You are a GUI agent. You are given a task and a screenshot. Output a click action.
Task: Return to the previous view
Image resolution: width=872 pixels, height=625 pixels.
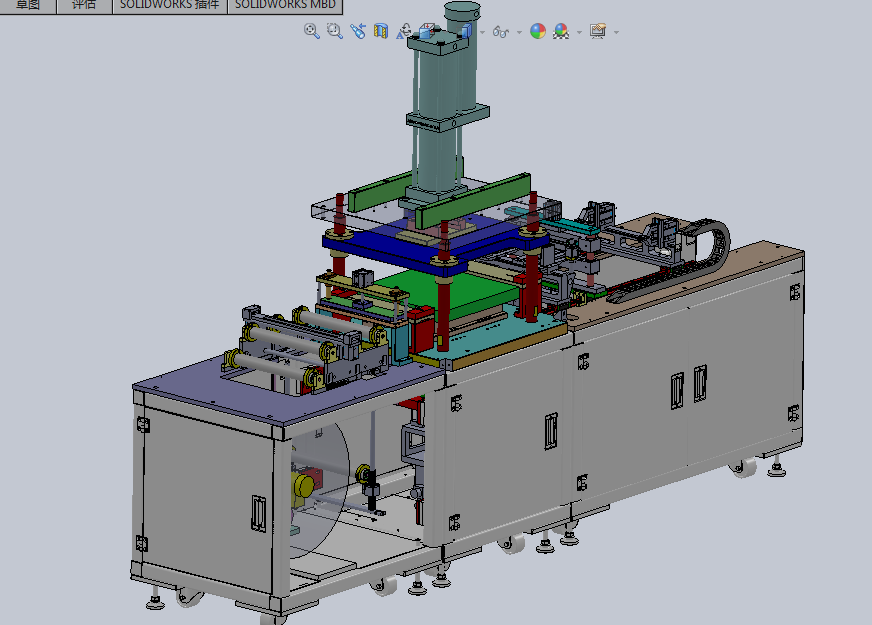click(x=358, y=31)
